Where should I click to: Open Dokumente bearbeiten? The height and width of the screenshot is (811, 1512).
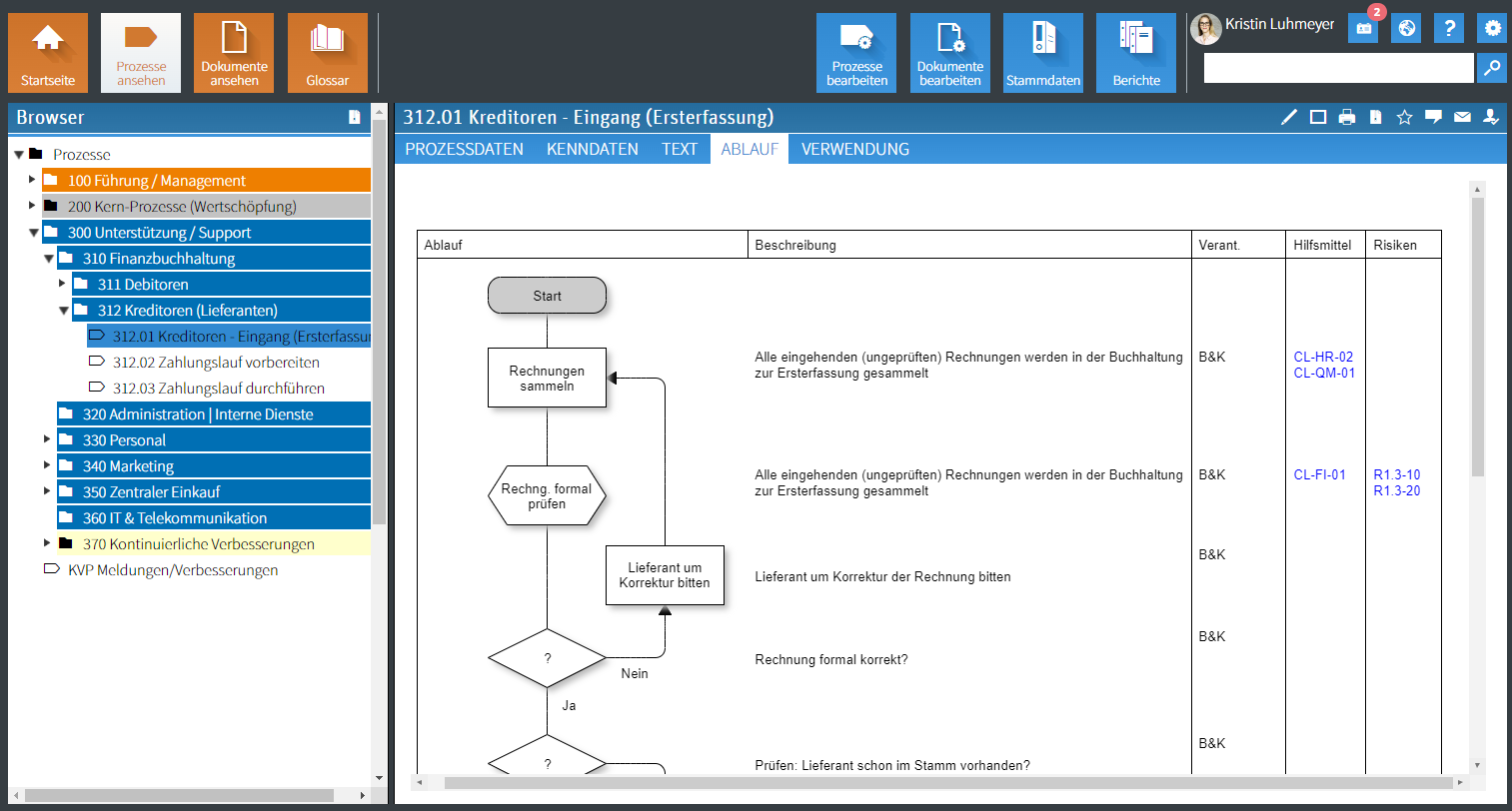tap(950, 53)
